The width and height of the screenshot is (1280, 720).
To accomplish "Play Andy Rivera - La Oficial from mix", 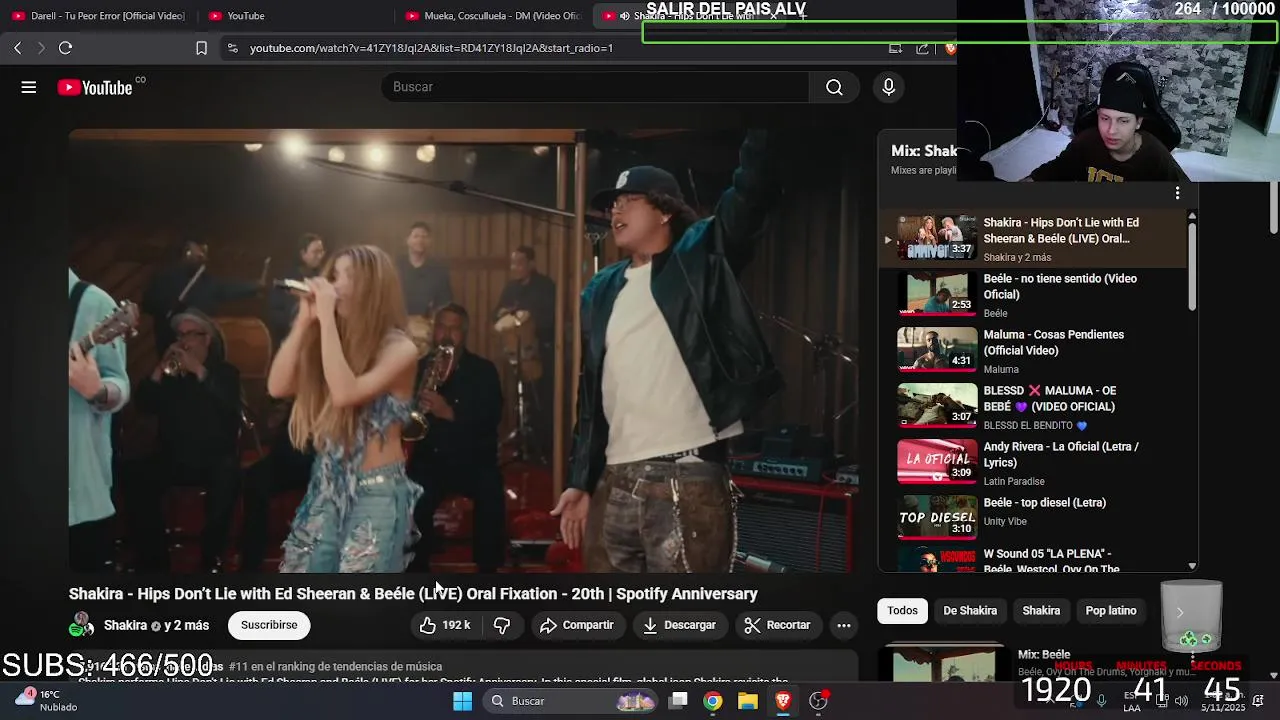I will point(1030,463).
